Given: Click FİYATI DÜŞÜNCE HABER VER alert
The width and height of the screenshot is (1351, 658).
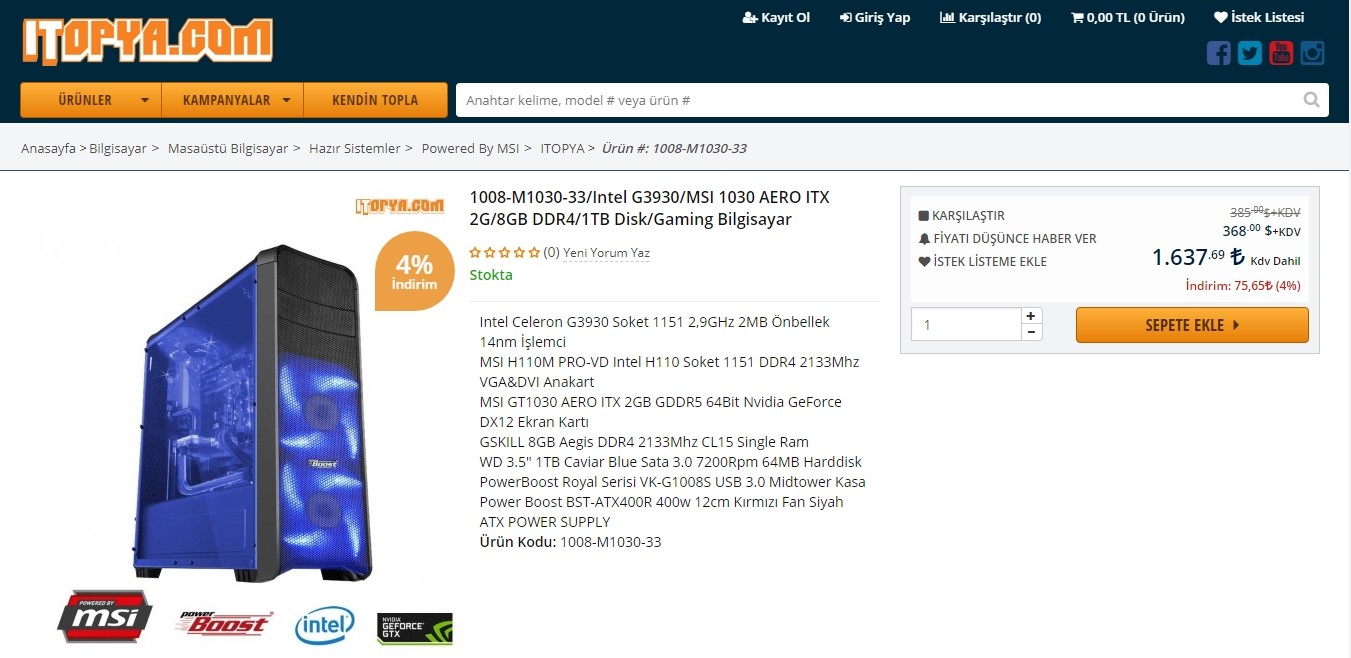Looking at the screenshot, I should click(1007, 238).
